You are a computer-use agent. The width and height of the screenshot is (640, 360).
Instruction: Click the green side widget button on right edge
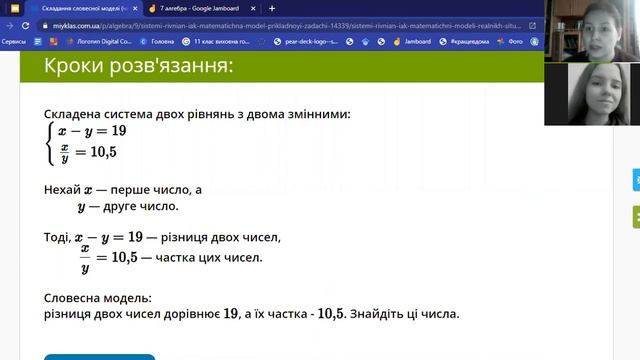pyautogui.click(x=636, y=217)
